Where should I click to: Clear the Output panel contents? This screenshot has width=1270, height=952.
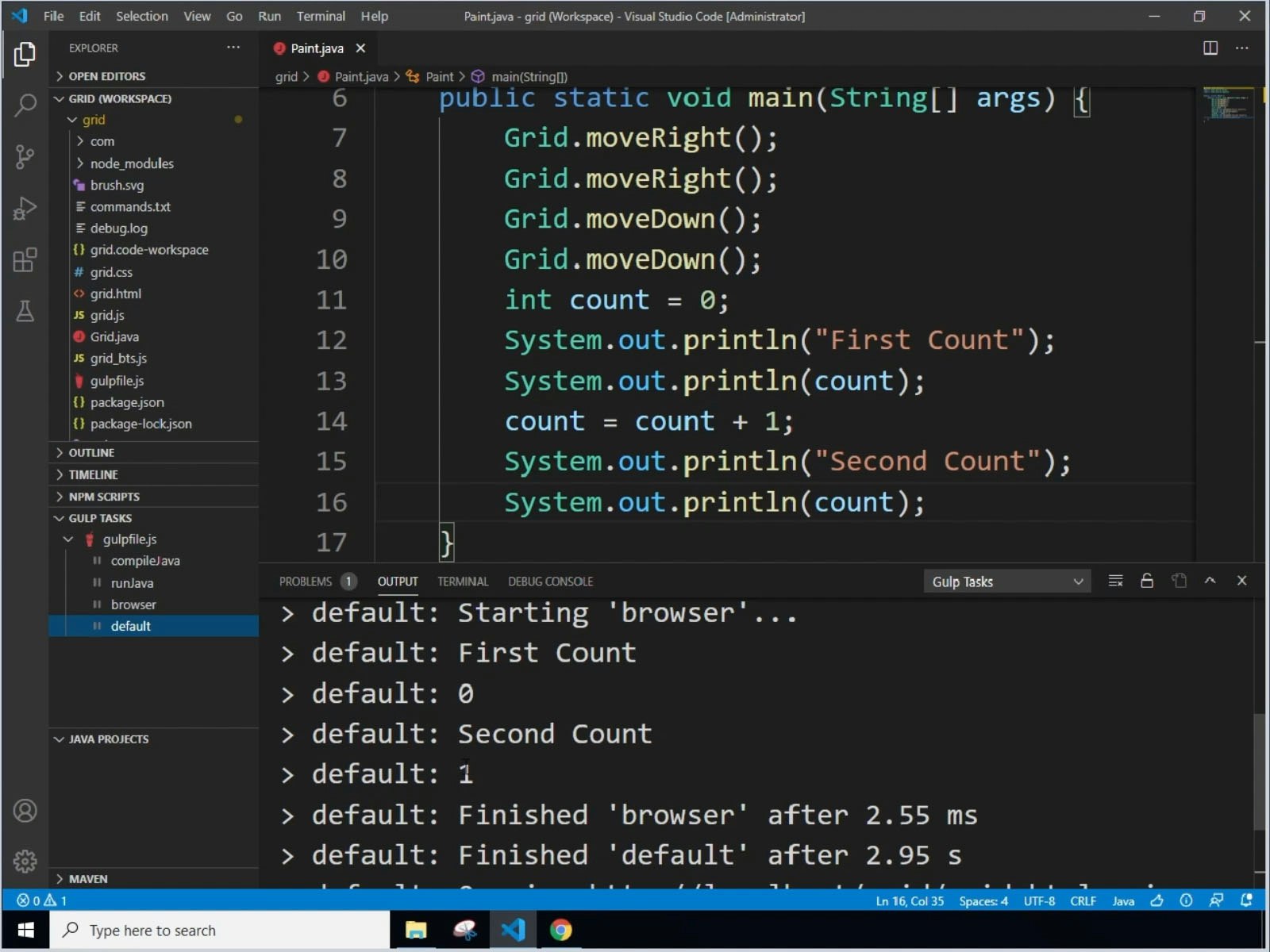pyautogui.click(x=1115, y=580)
